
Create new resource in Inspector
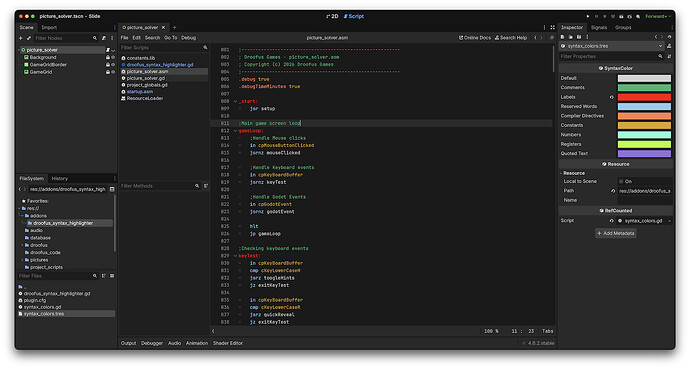[562, 37]
